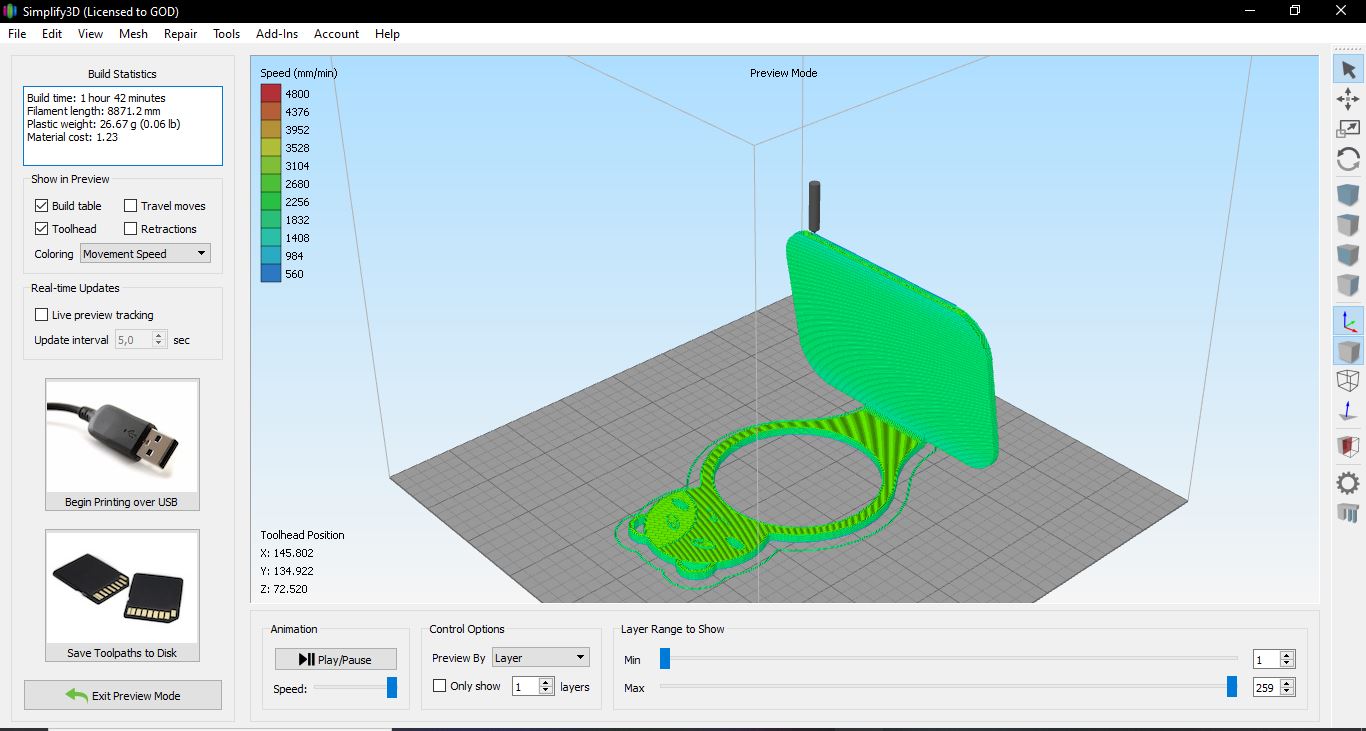Open the customize supports tool
1366x731 pixels.
(x=1348, y=513)
